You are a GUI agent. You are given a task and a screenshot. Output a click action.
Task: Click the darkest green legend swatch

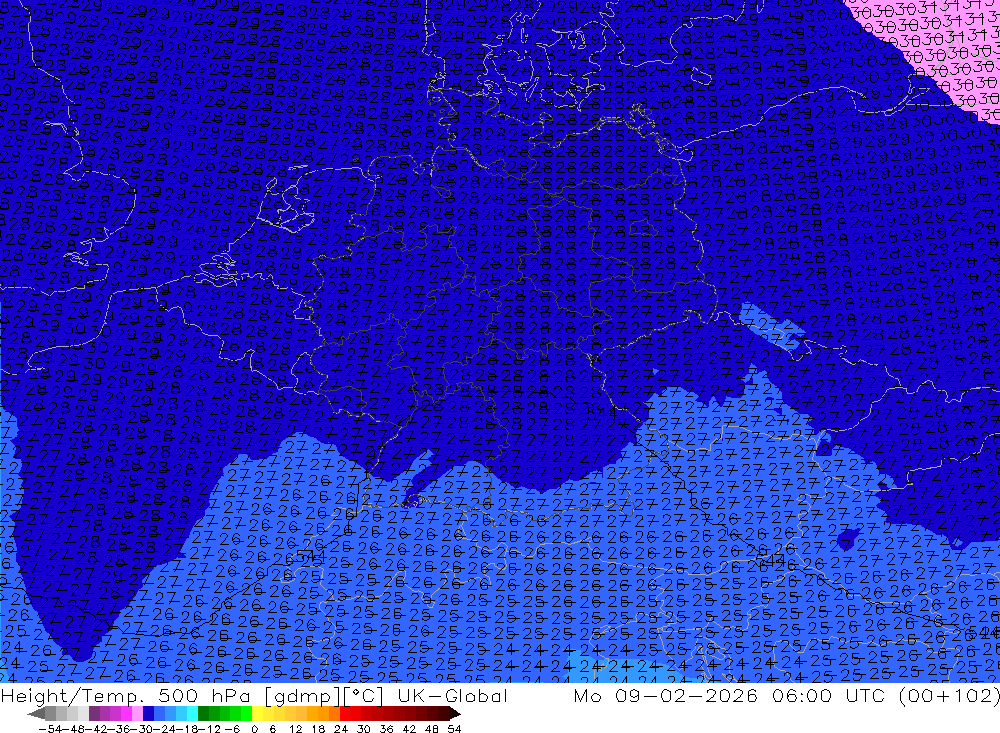203,713
